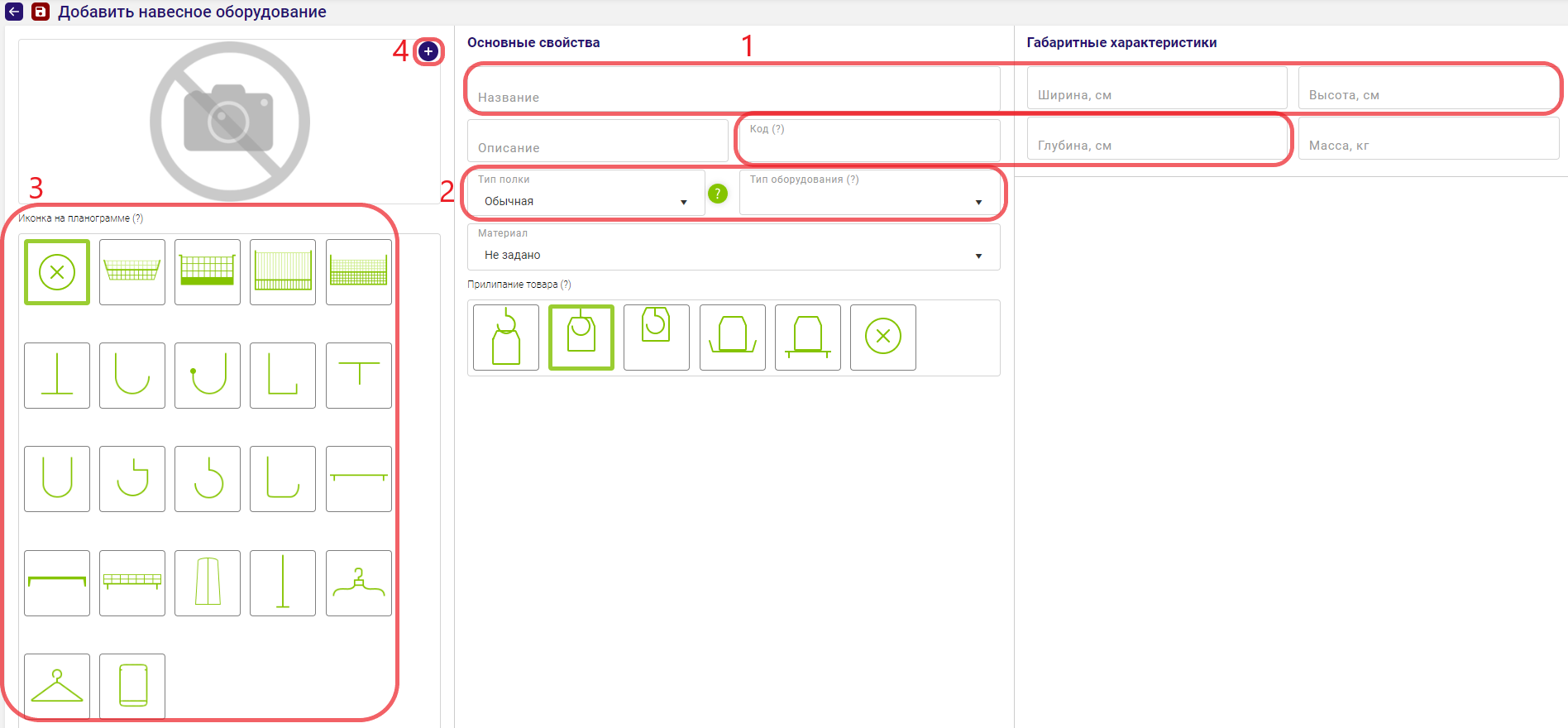Viewport: 1568px width, 728px height.
Task: Select the tall pole with small base
Action: (x=283, y=583)
